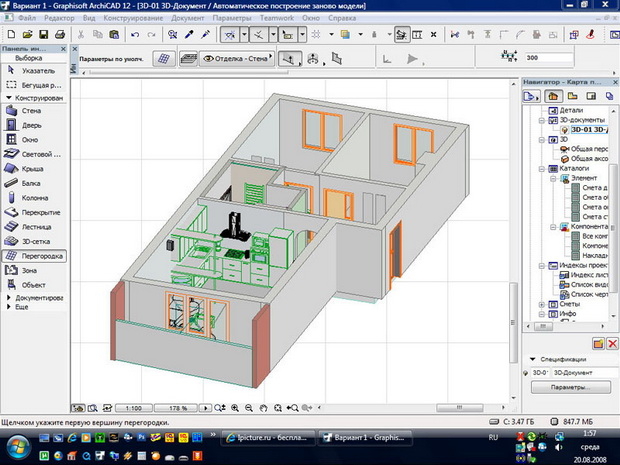Screen dimensions: 620x465
Task: Expand the Сметы tree node
Action: (x=542, y=304)
